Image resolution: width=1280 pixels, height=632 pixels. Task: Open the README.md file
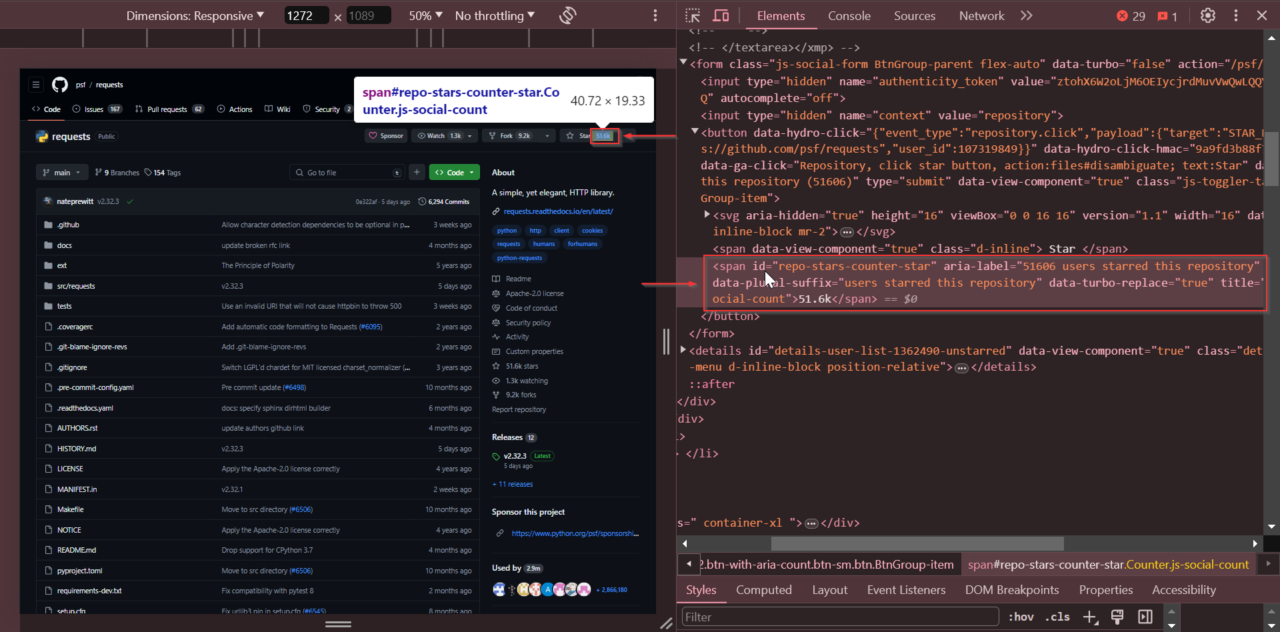(x=77, y=550)
